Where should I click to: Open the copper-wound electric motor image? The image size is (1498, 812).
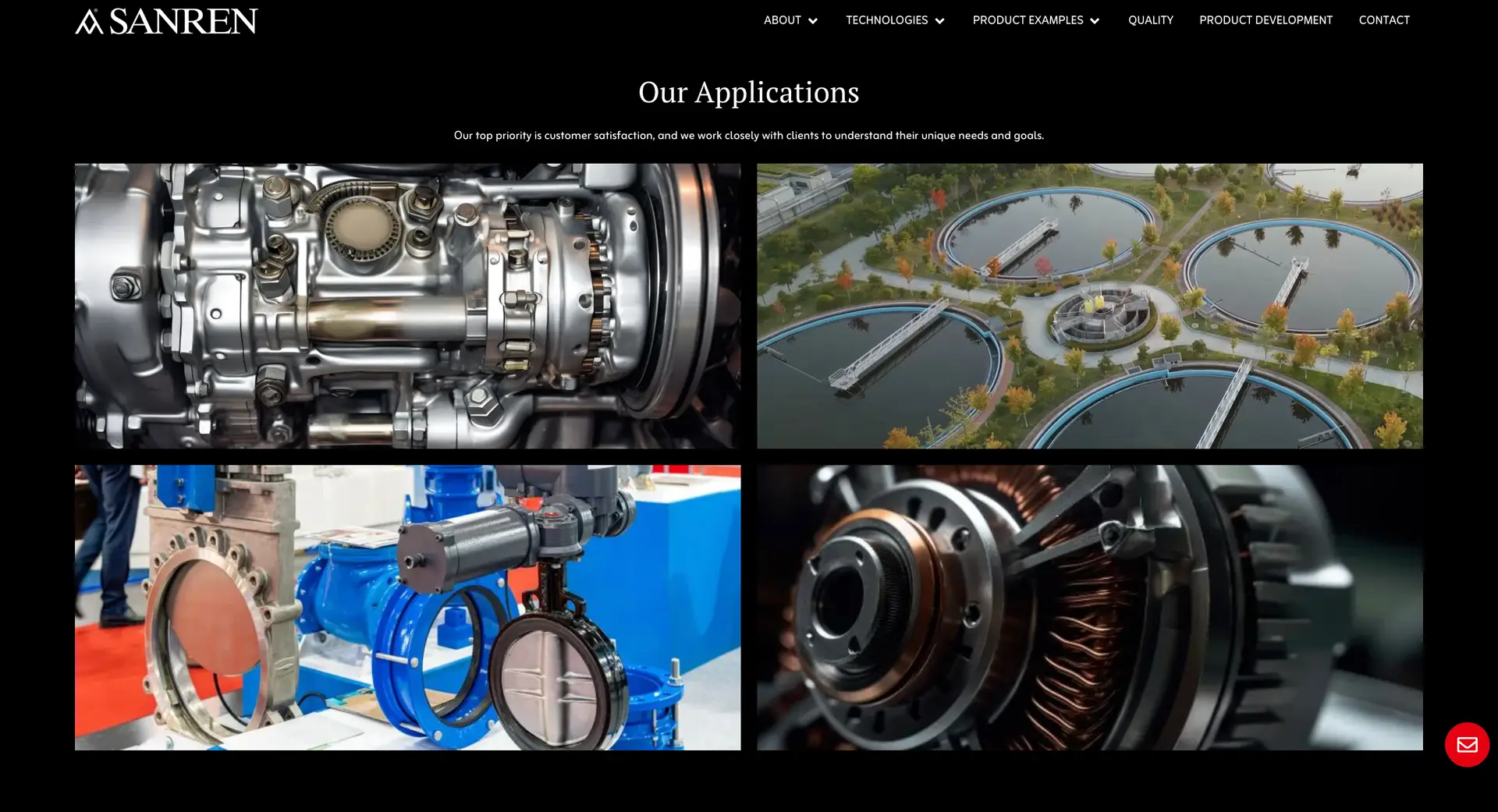click(x=1089, y=608)
